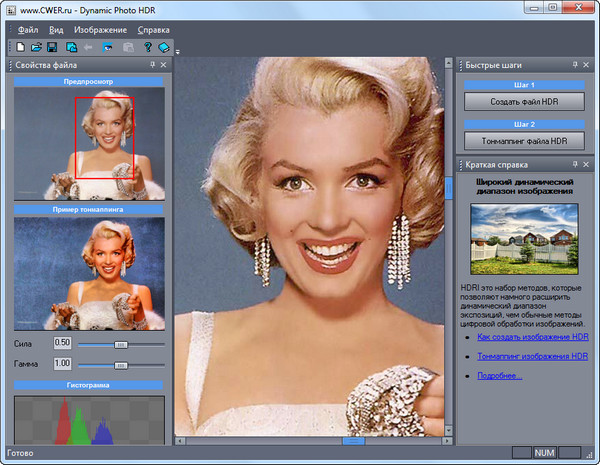Viewport: 600px width, 465px height.
Task: Open the Справка menu
Action: tap(153, 30)
